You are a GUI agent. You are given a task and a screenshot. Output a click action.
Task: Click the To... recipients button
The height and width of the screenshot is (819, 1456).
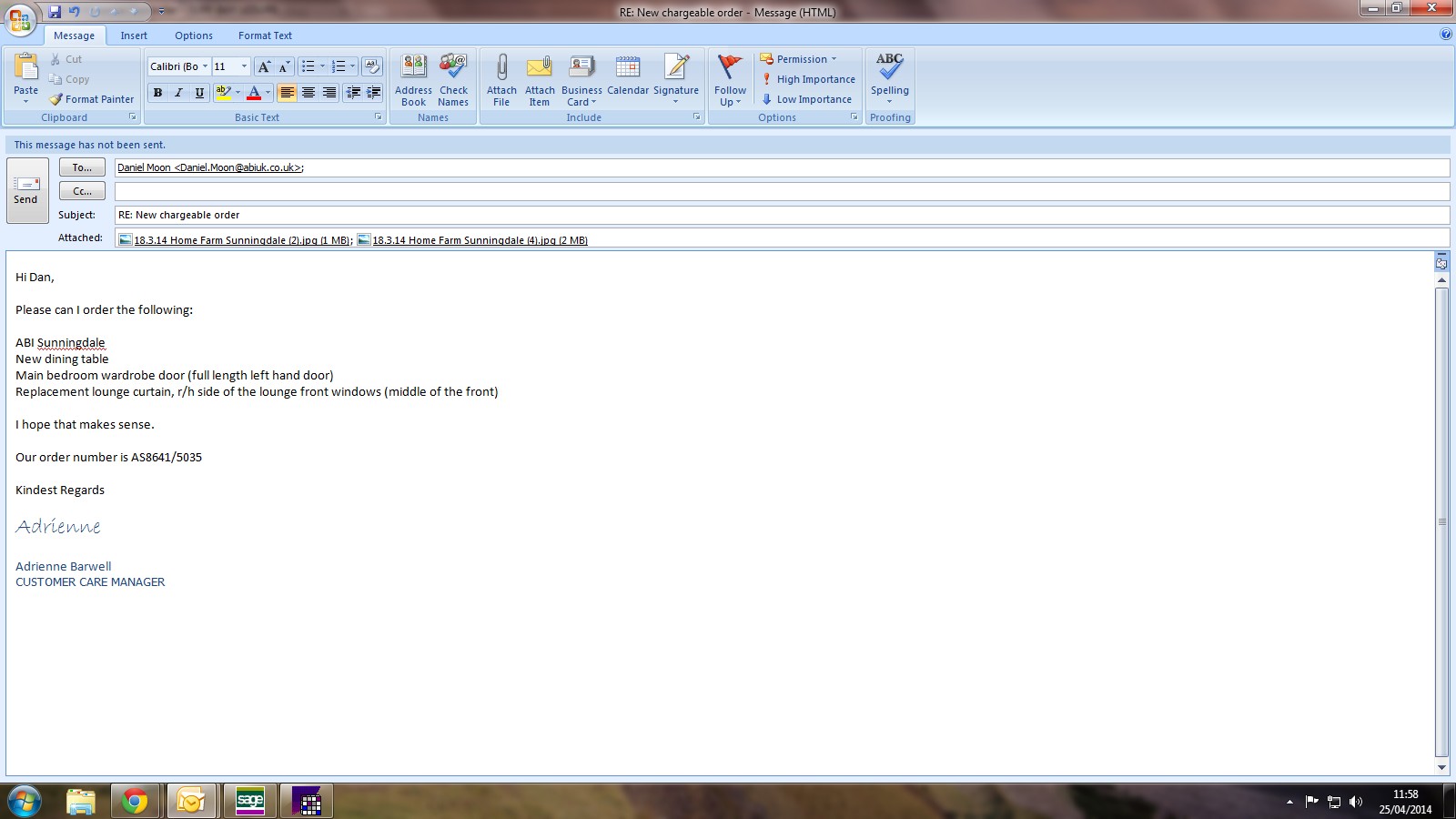[82, 167]
